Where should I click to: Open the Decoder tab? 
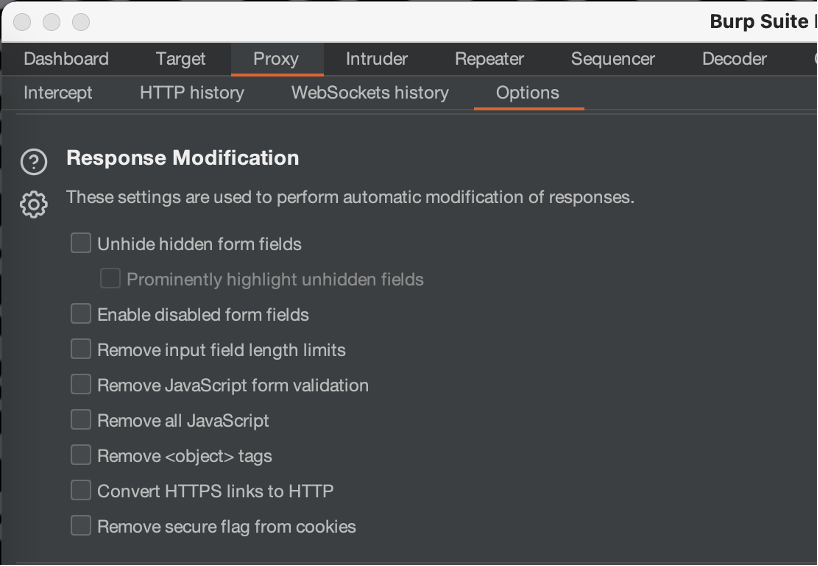click(x=735, y=59)
